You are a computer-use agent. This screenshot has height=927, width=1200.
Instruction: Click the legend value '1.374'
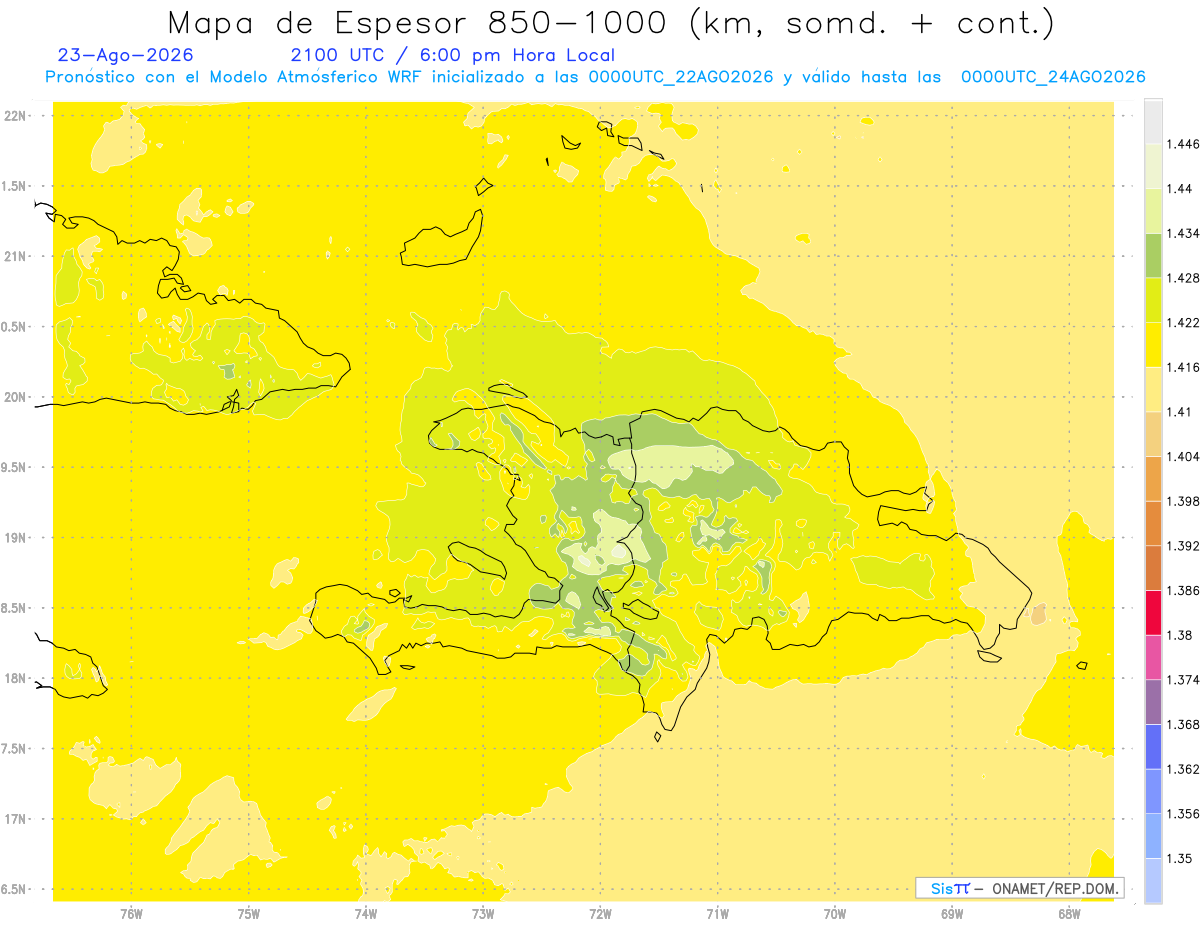click(1185, 679)
